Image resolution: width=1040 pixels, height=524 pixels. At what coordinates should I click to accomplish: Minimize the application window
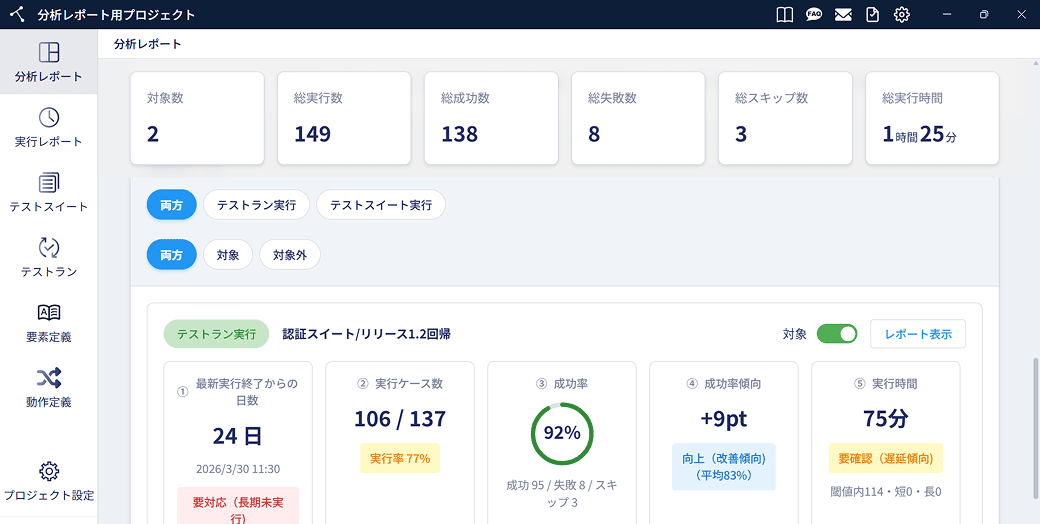(947, 15)
